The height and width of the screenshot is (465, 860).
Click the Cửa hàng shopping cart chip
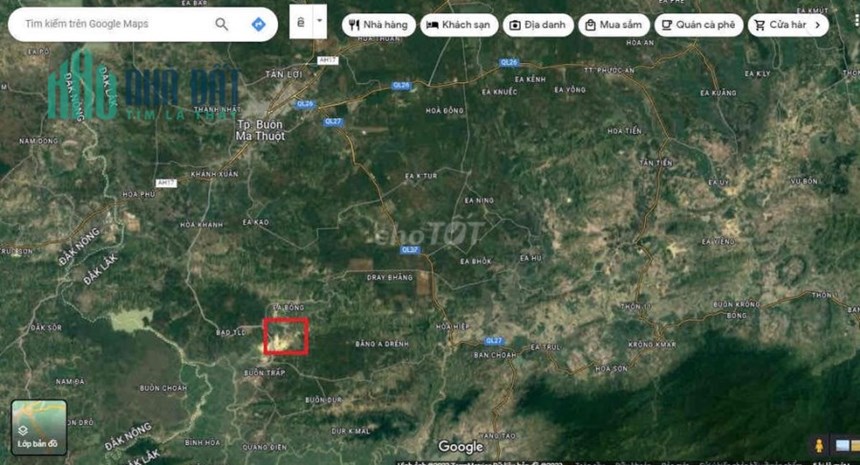(x=780, y=25)
